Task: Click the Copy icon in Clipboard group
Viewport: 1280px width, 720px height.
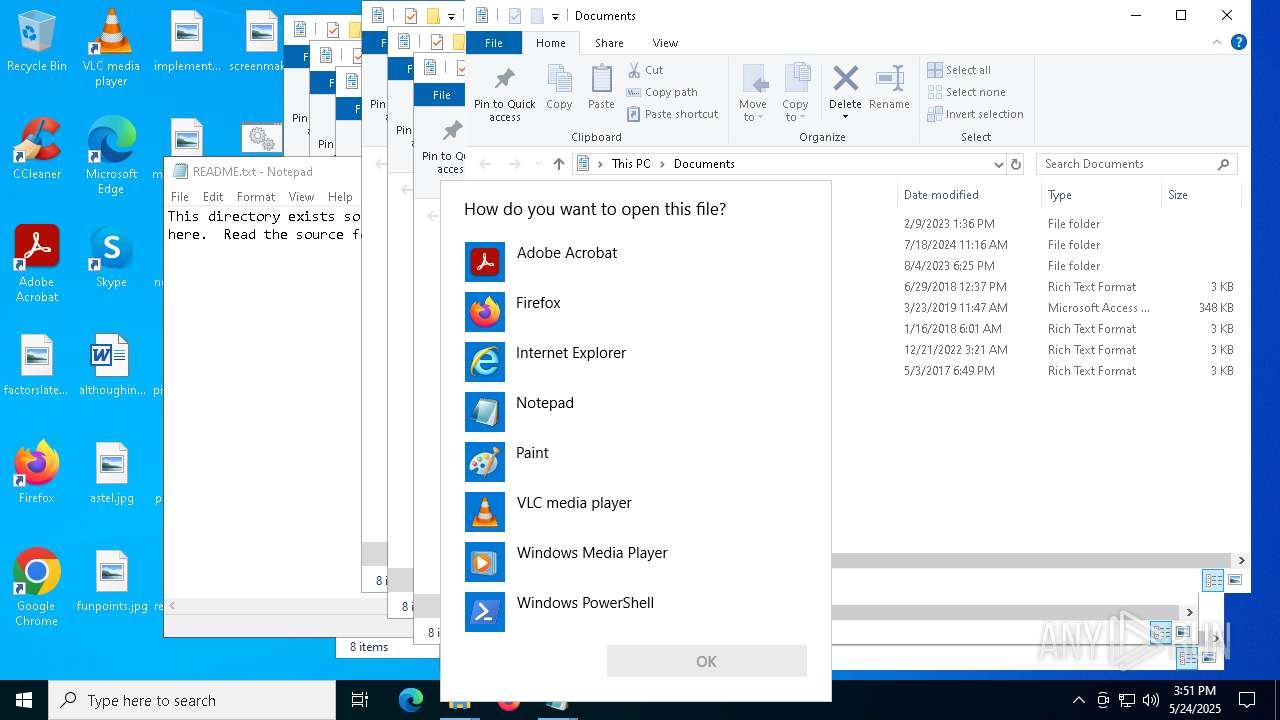Action: click(x=559, y=88)
